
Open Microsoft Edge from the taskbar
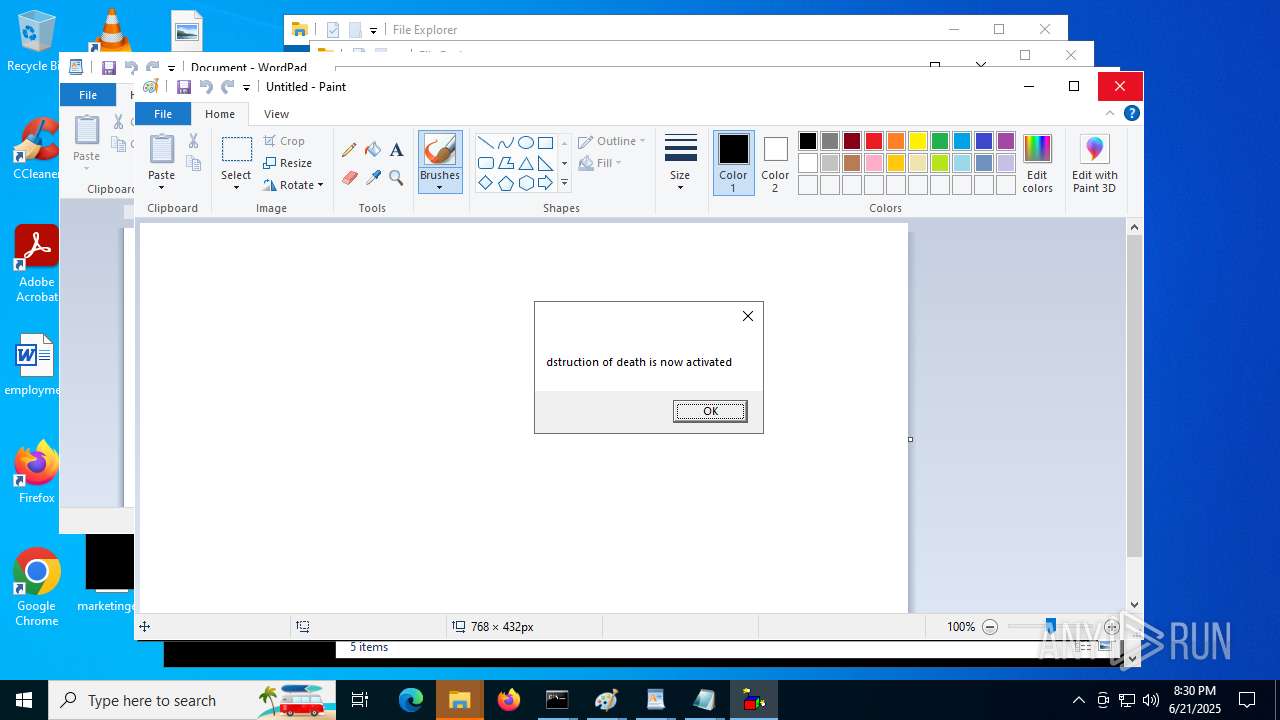[411, 700]
